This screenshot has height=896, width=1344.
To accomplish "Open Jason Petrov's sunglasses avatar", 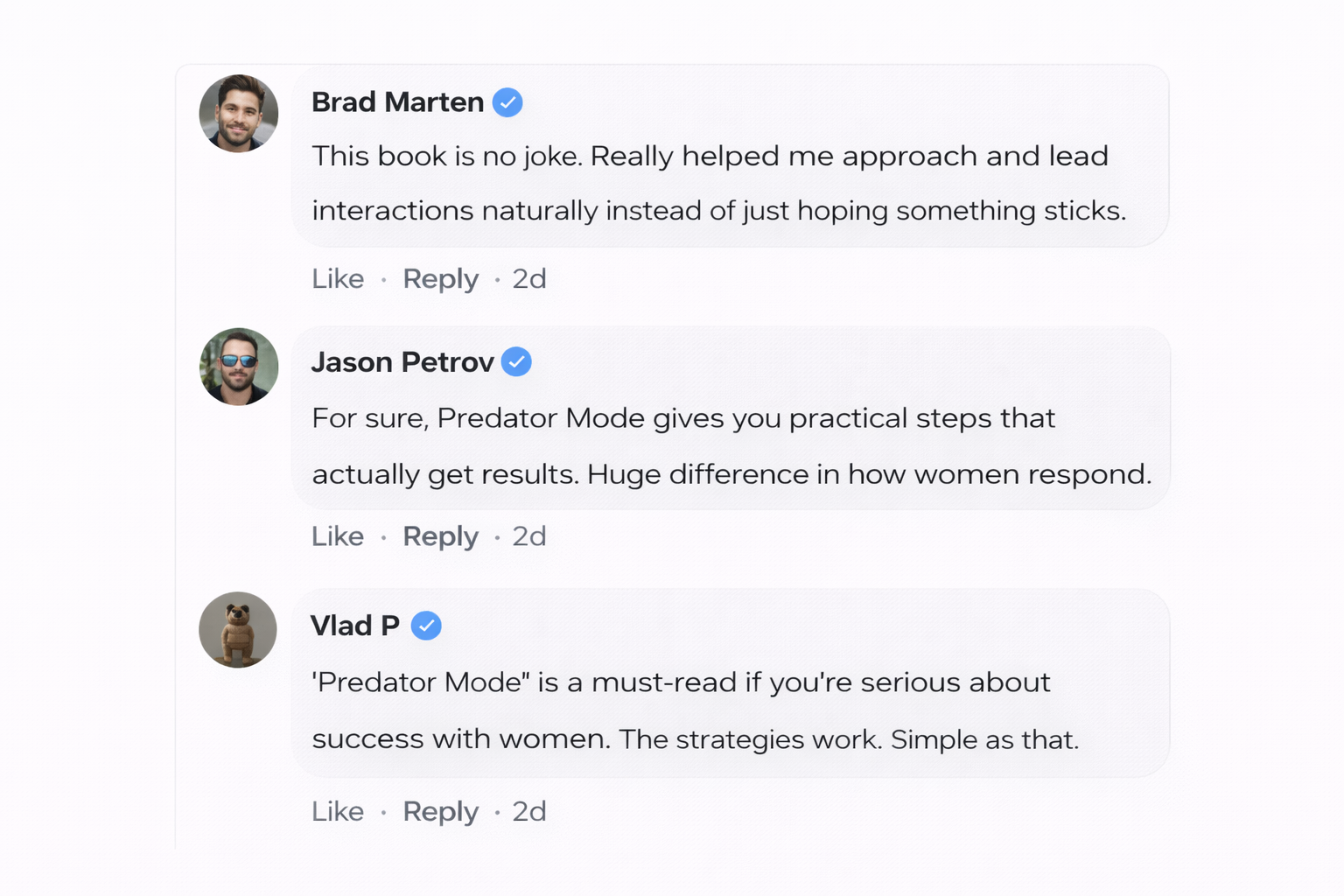I will 239,367.
